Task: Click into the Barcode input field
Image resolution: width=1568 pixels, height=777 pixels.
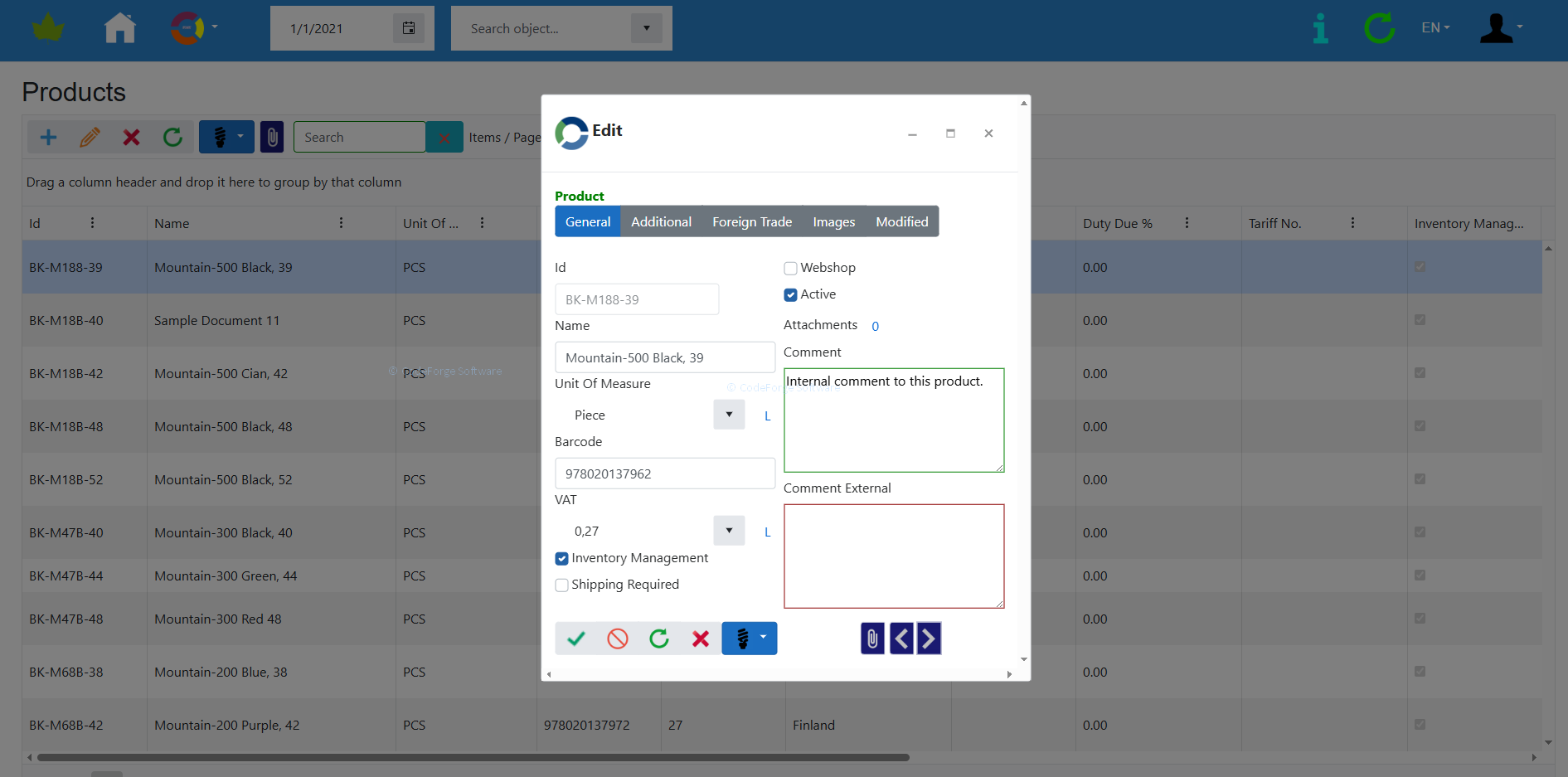Action: (664, 473)
